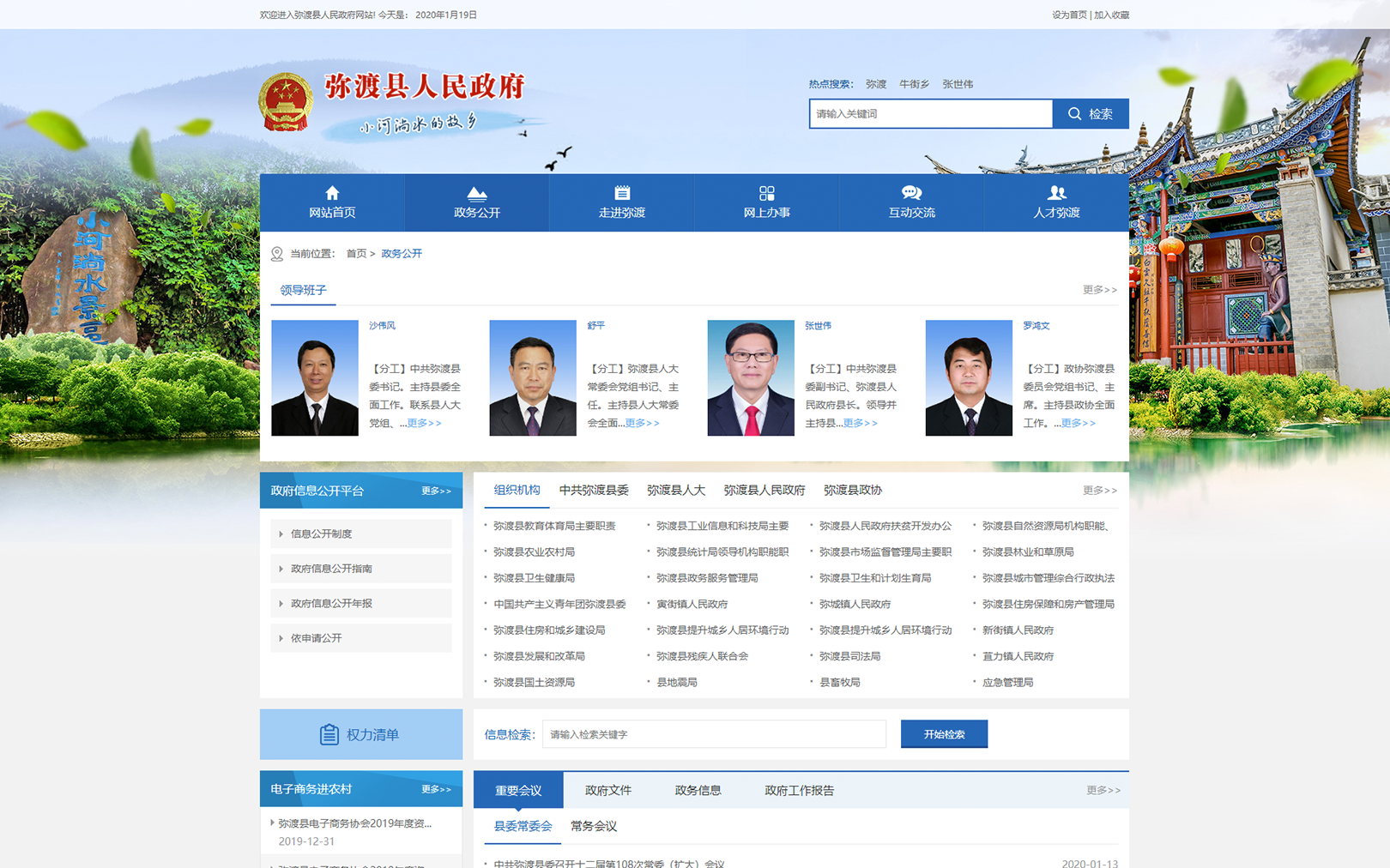
Task: Open the 权力清单 clipboard icon
Action: tap(329, 735)
